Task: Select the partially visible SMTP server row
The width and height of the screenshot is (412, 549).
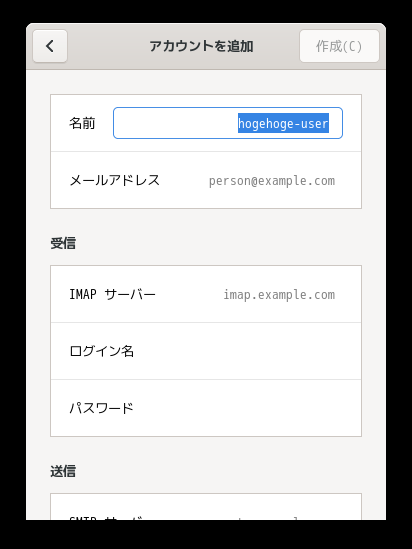Action: pyautogui.click(x=206, y=507)
